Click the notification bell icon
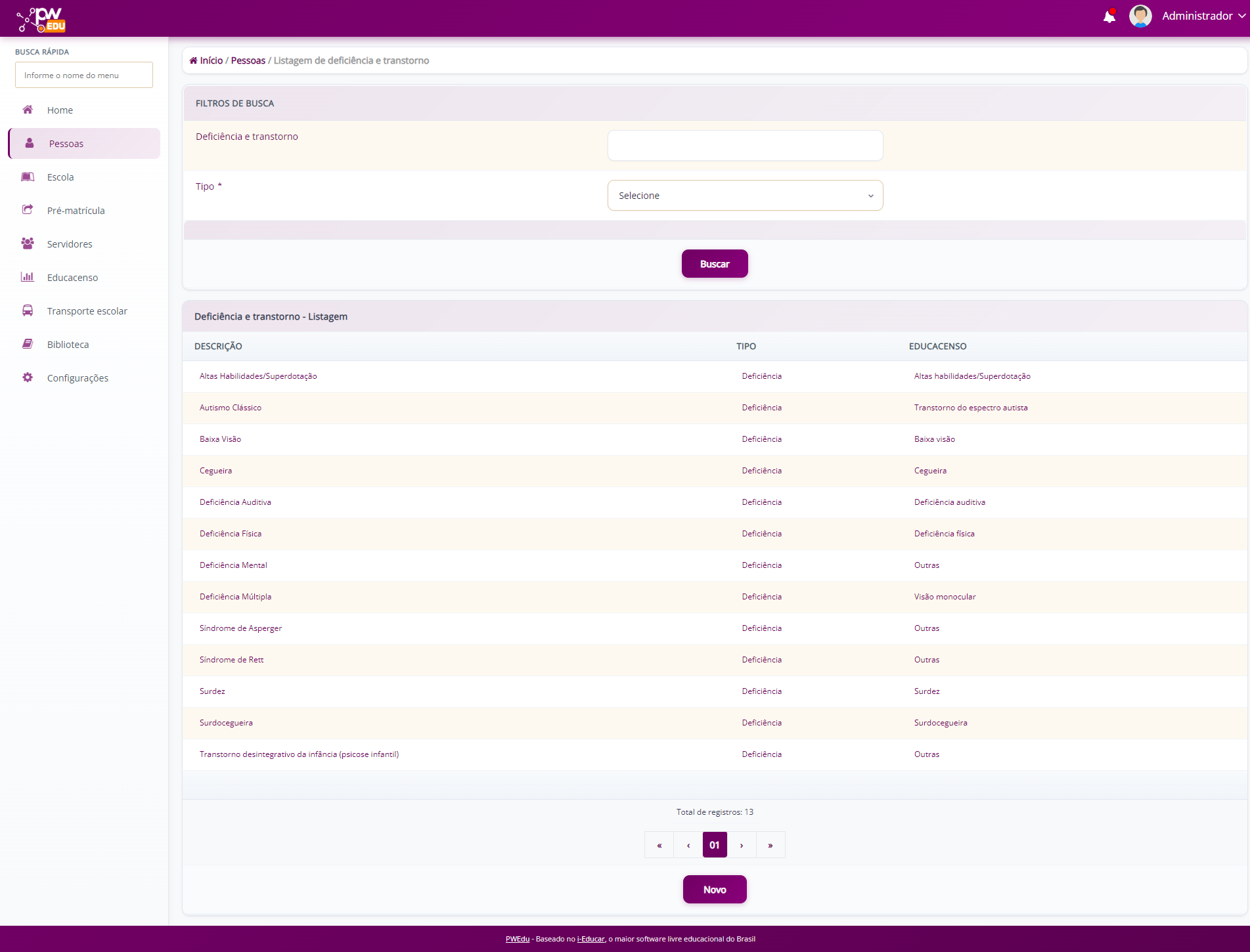 pyautogui.click(x=1109, y=16)
